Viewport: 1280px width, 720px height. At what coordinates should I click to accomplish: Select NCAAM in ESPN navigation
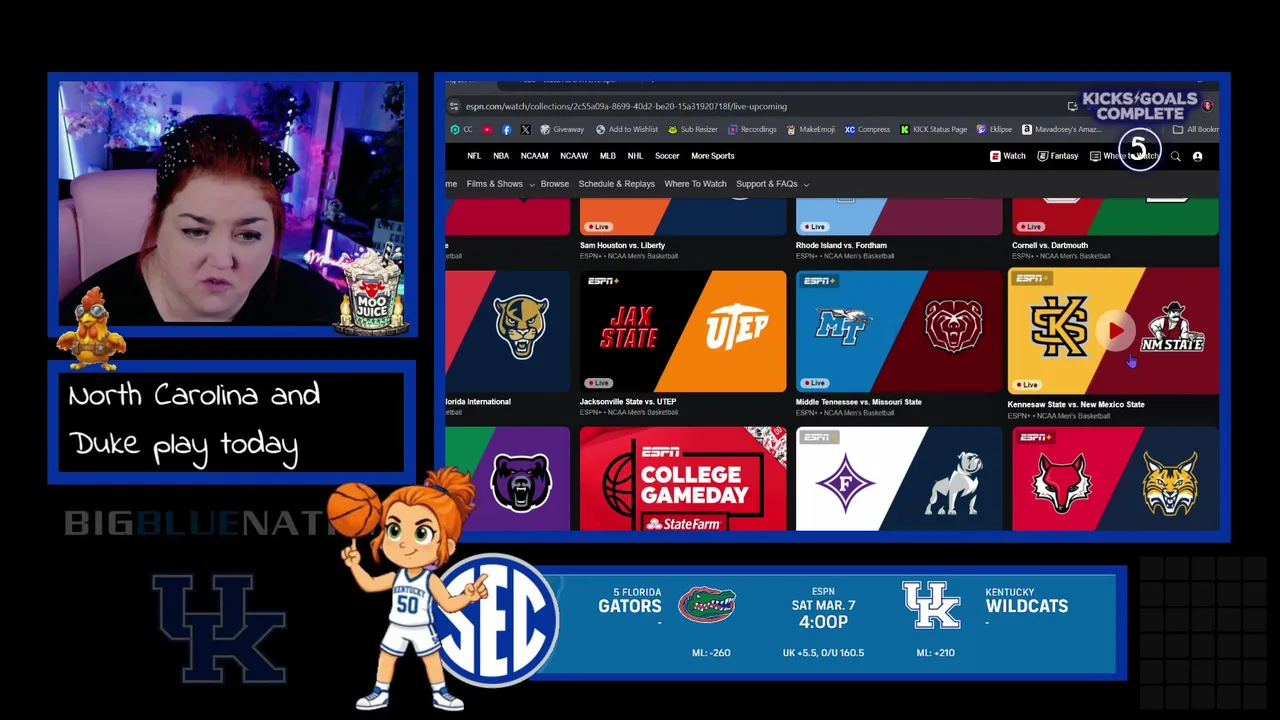click(534, 156)
